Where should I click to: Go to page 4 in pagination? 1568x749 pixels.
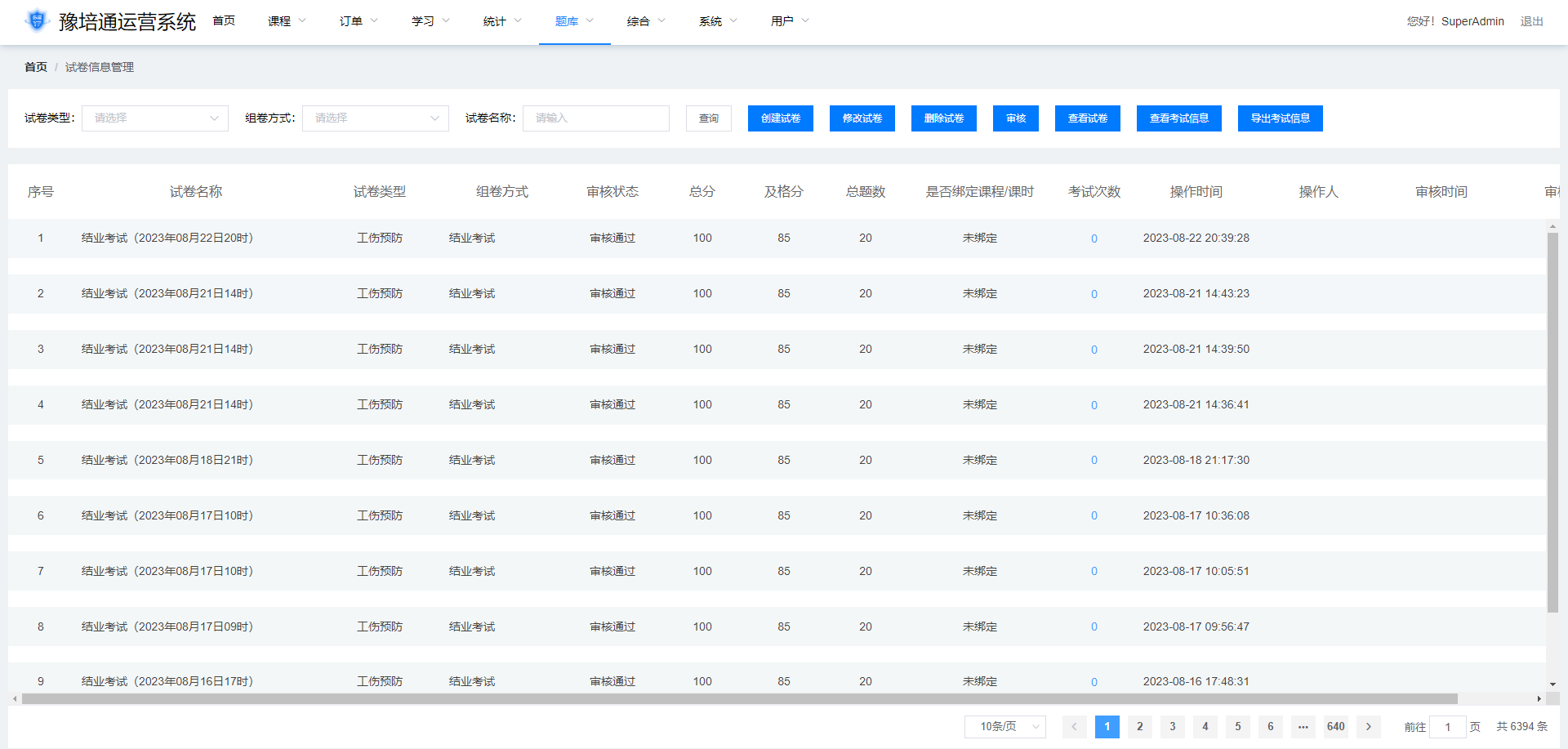coord(1205,726)
